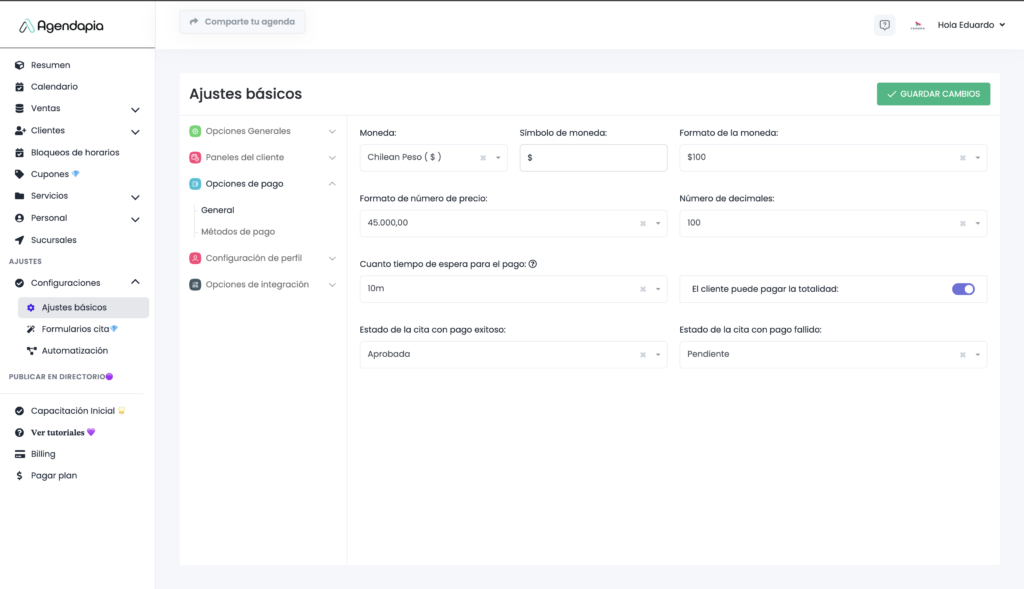Click the help icon beside payment wait time

coord(533,264)
